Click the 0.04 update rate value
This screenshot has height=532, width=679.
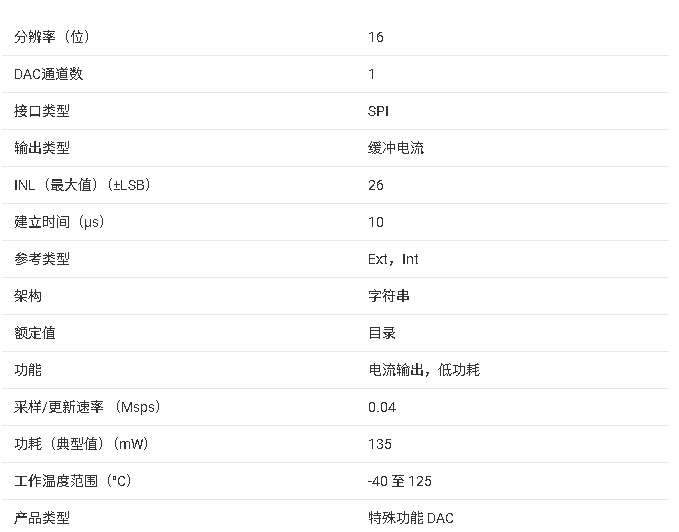[x=381, y=407]
